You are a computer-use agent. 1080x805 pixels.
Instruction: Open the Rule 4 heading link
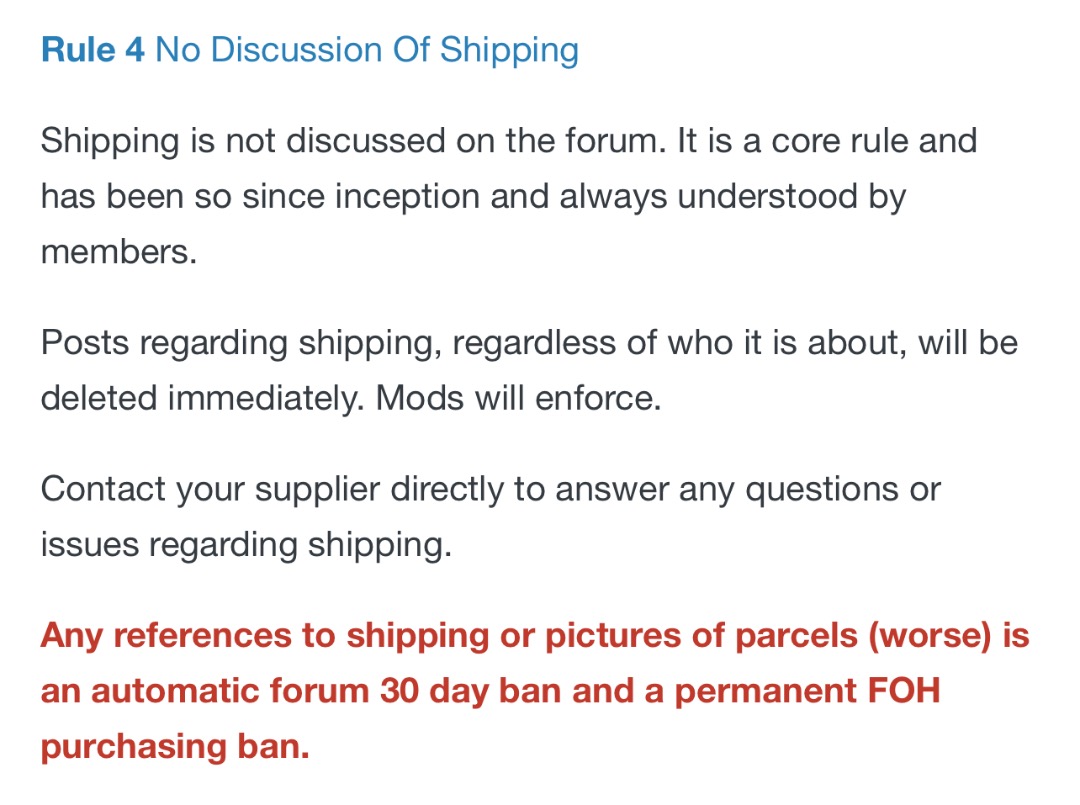pyautogui.click(x=310, y=51)
